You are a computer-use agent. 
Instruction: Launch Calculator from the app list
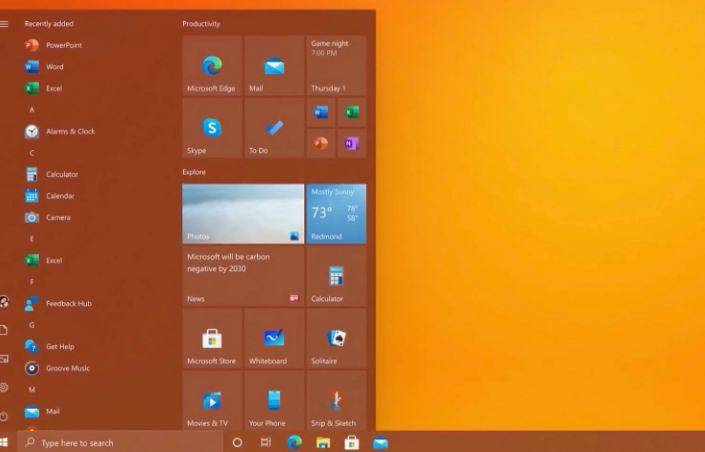pyautogui.click(x=52, y=174)
